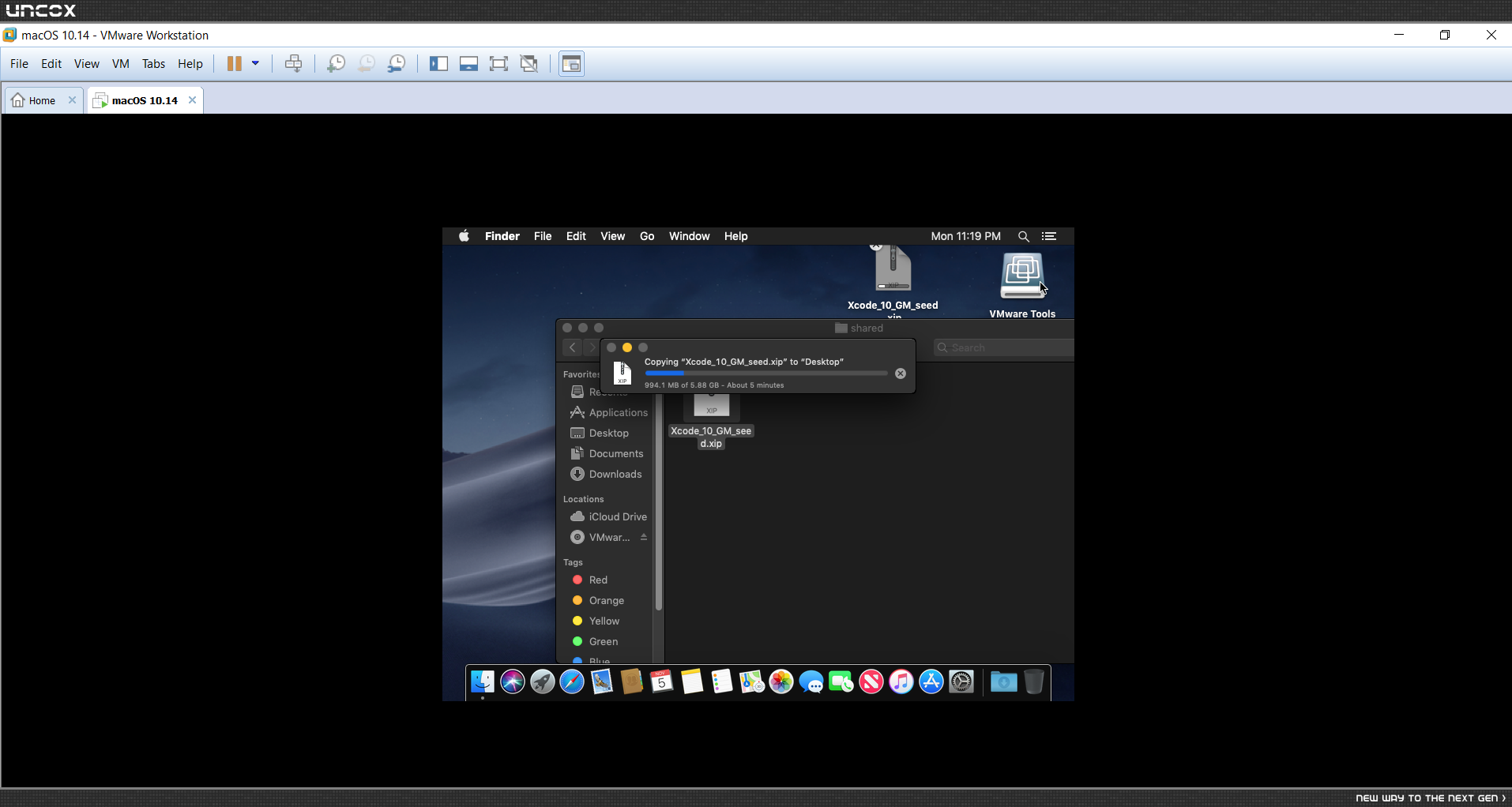The height and width of the screenshot is (807, 1512).
Task: Open Documents in the Finder sidebar
Action: tap(609, 453)
